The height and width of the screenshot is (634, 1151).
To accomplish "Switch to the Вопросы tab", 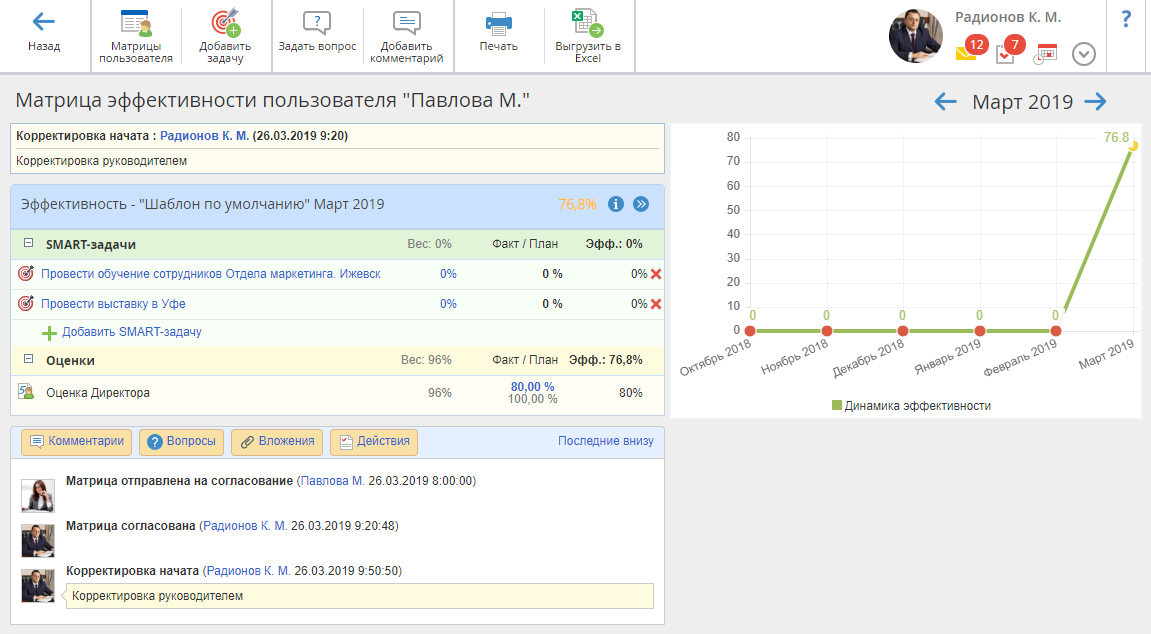I will click(181, 442).
